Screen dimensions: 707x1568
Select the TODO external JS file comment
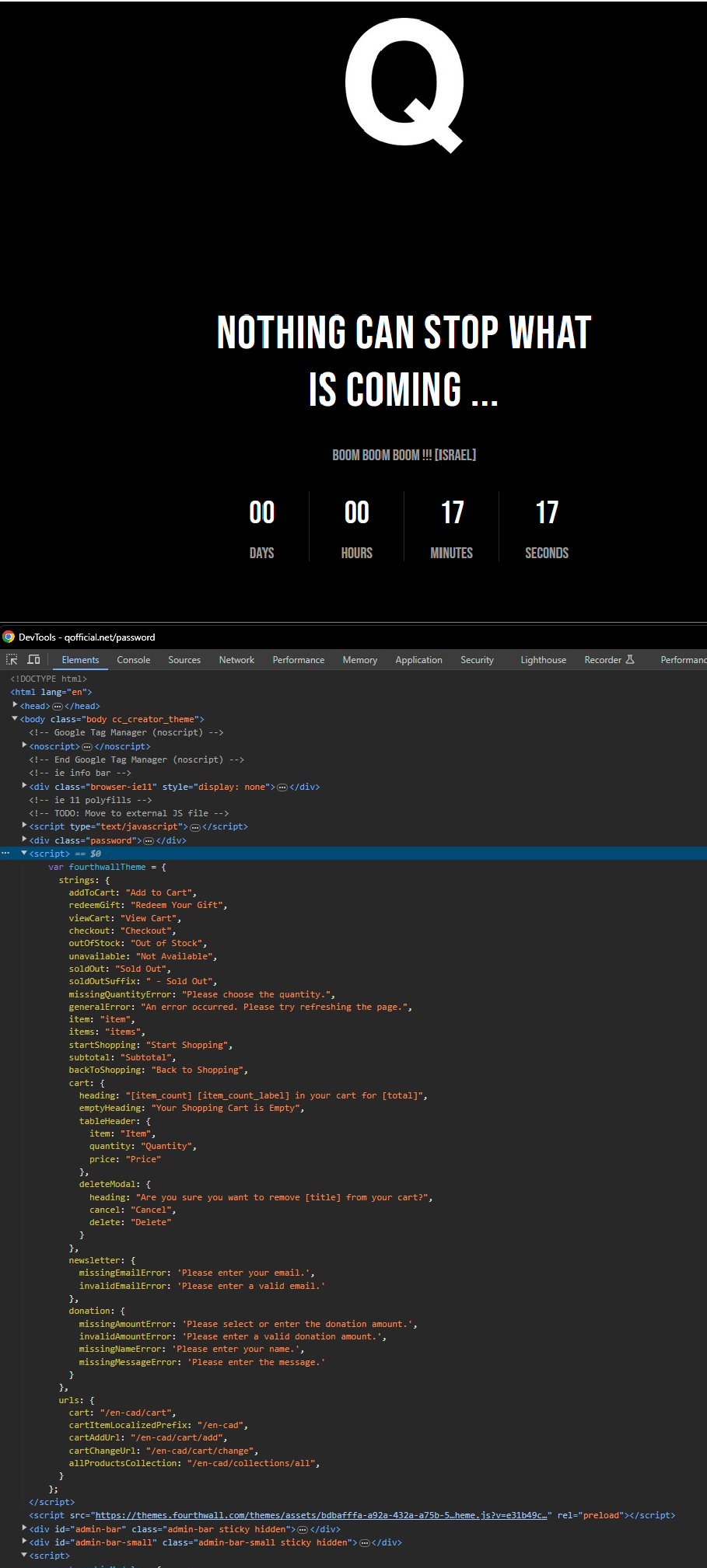129,813
